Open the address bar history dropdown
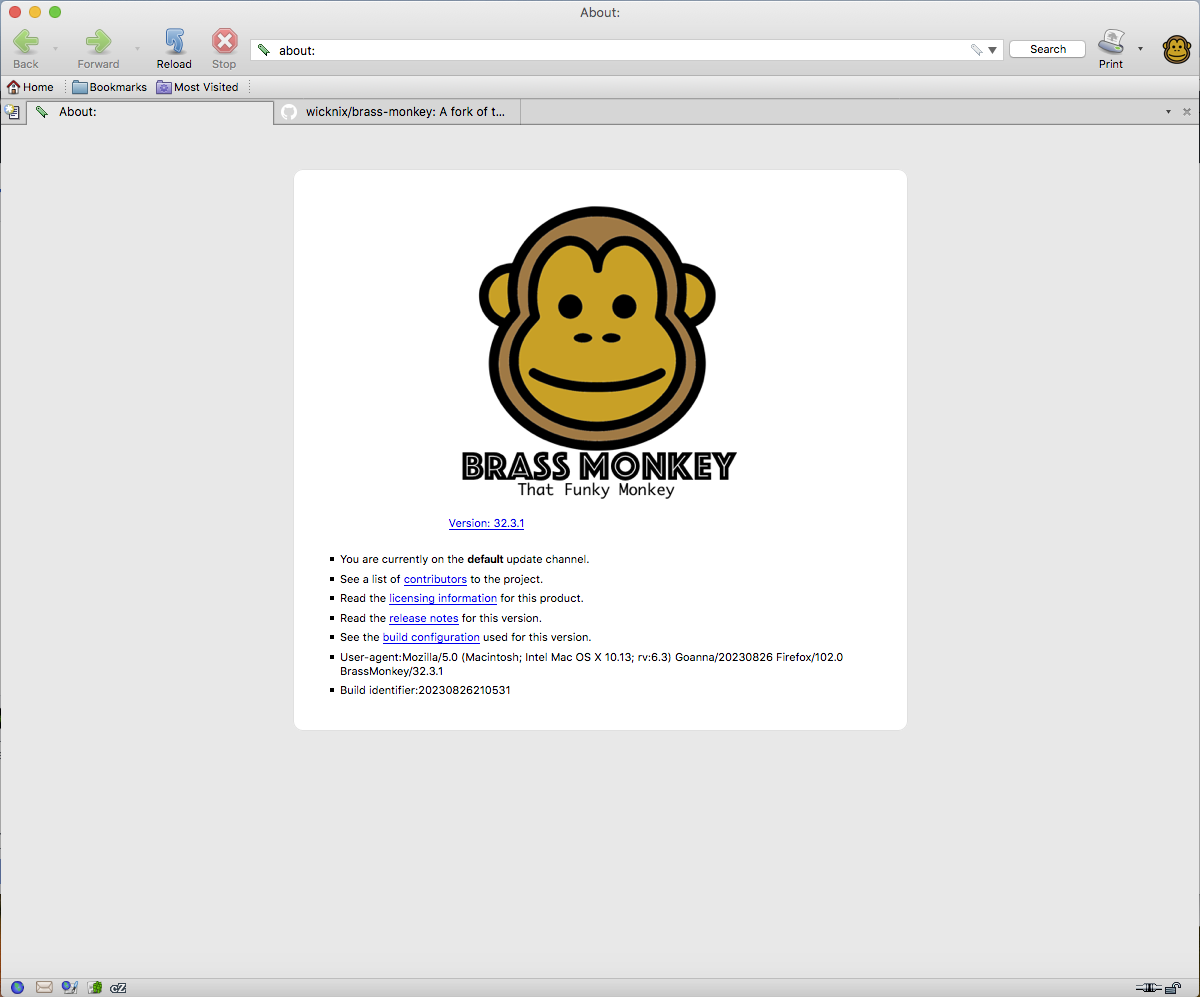This screenshot has width=1200, height=997. point(990,48)
